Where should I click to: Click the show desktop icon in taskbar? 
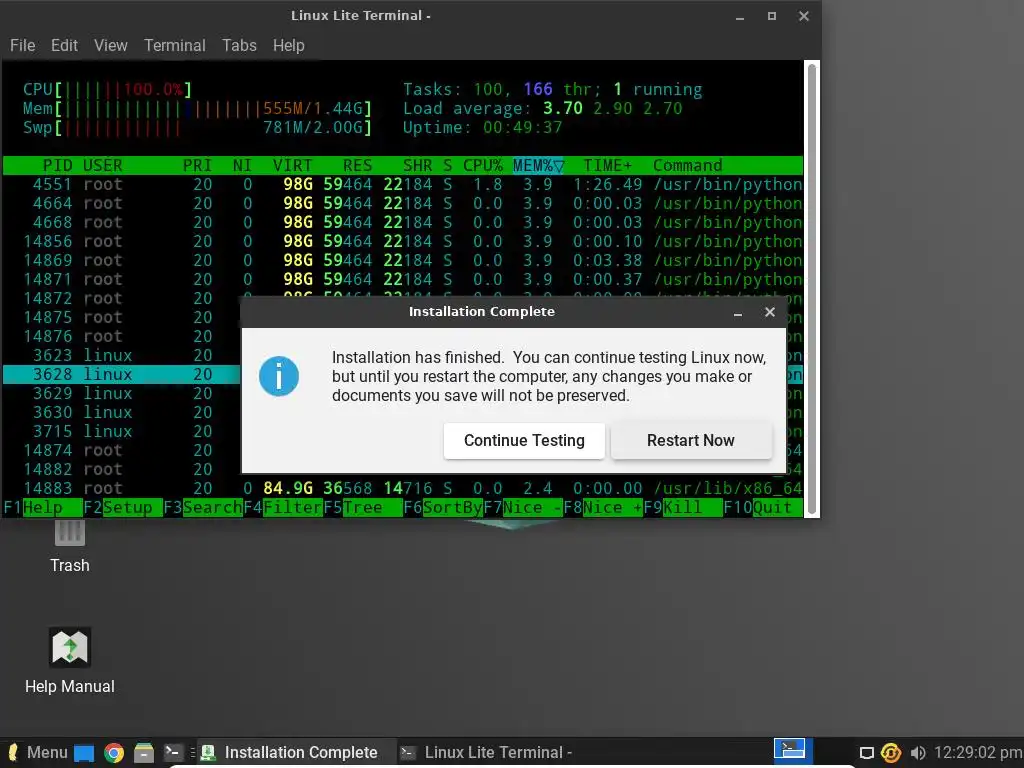point(84,753)
